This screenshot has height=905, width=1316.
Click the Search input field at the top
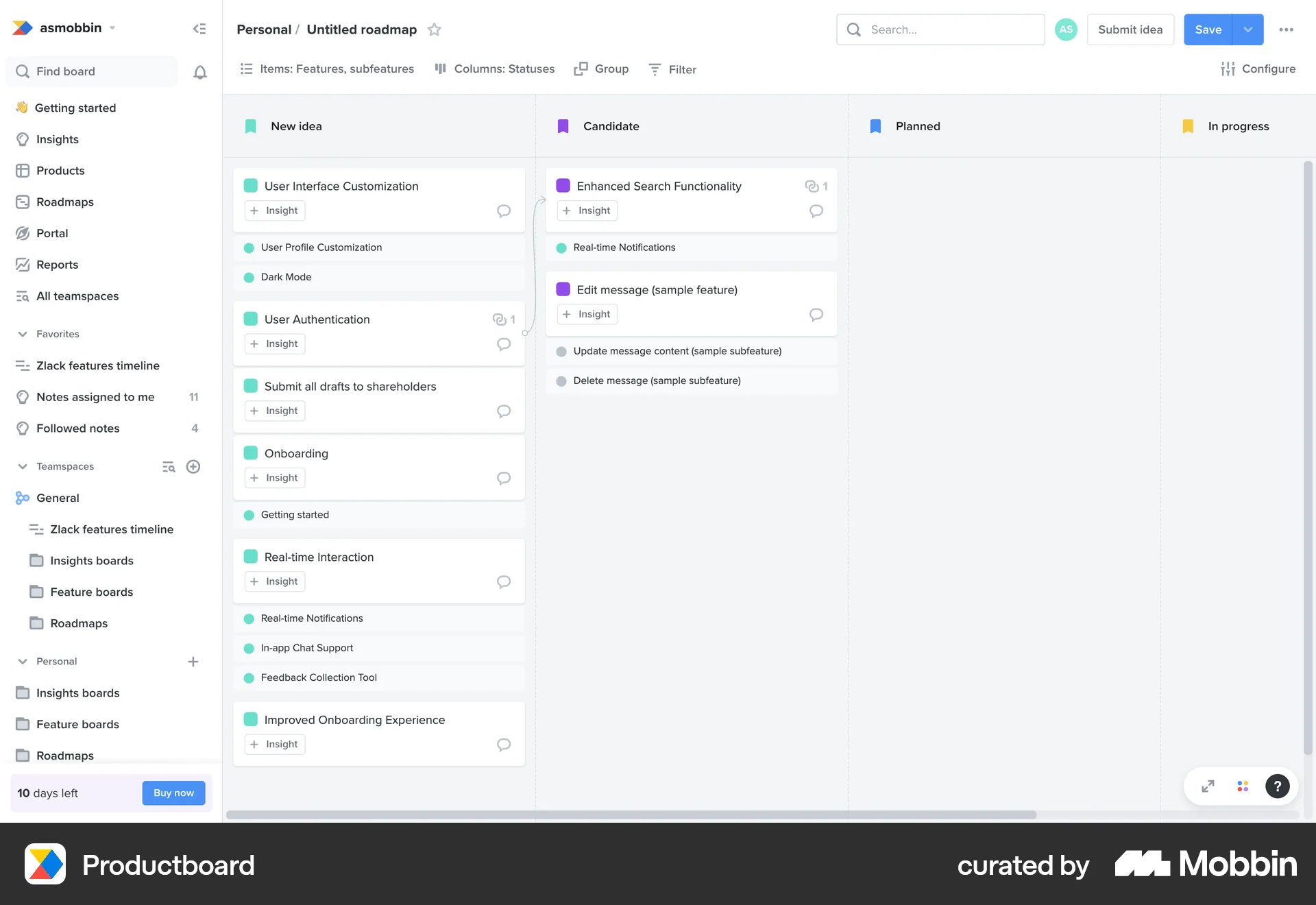[x=940, y=29]
